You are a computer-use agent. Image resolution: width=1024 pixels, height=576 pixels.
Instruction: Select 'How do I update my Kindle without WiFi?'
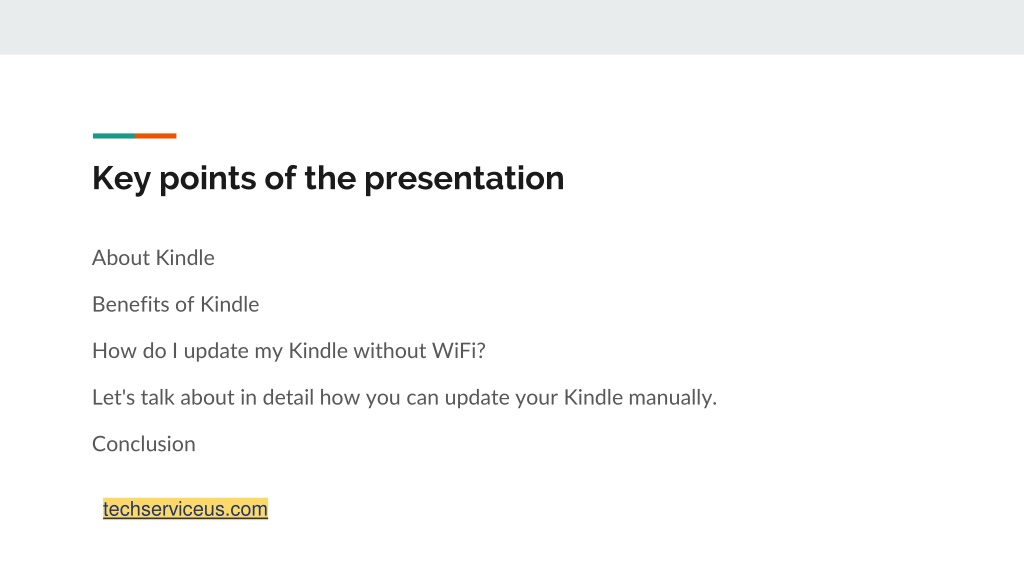[x=289, y=351]
